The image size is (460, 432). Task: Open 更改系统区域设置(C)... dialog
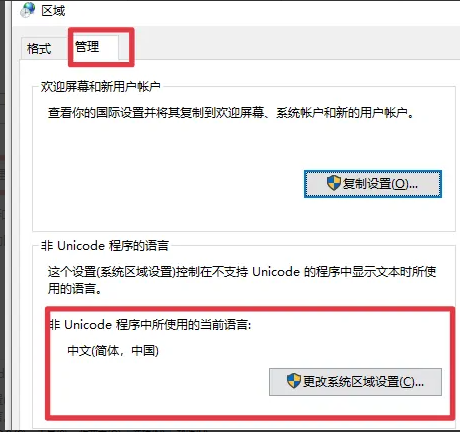355,382
